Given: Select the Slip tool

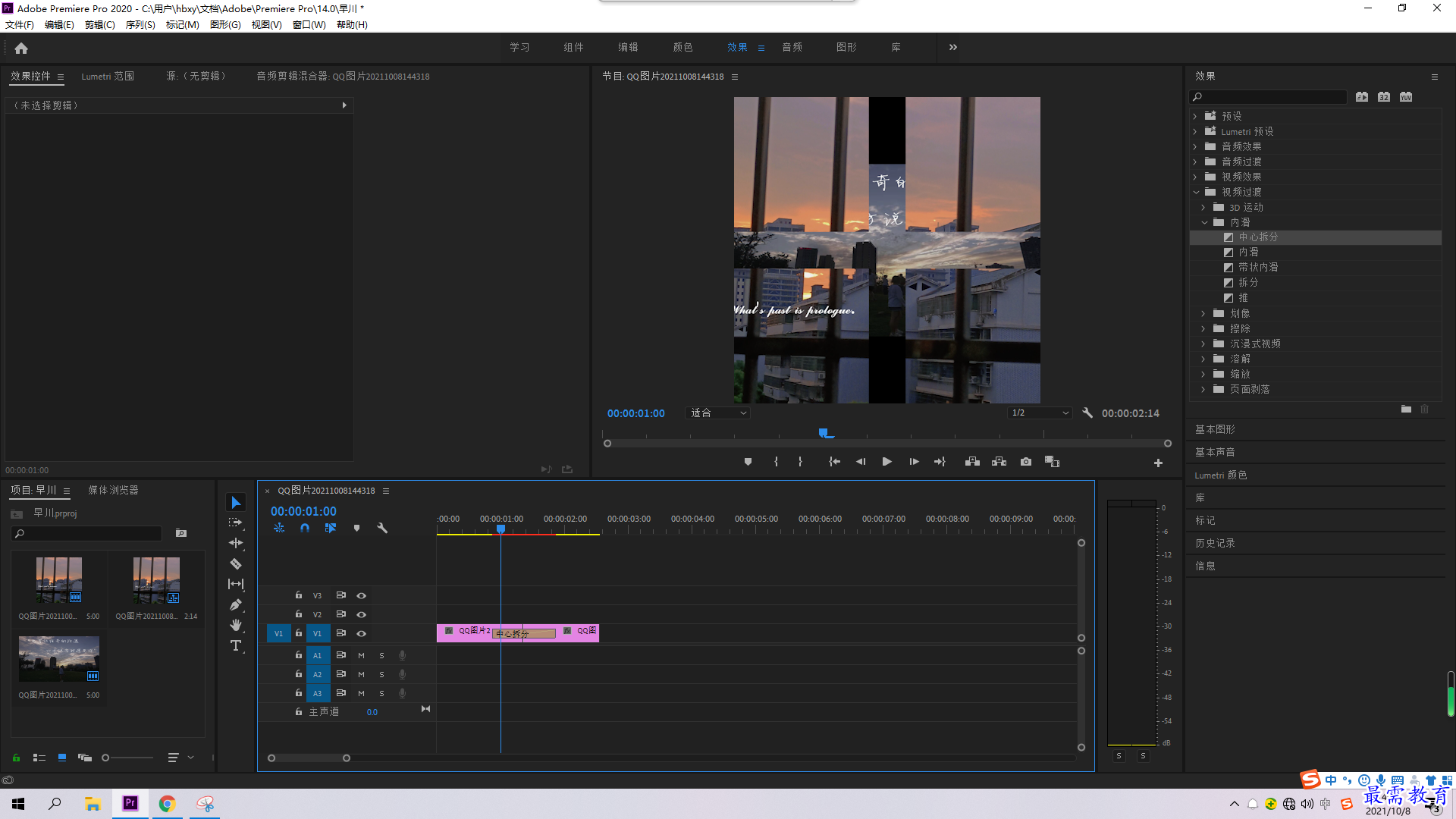Looking at the screenshot, I should [x=236, y=584].
